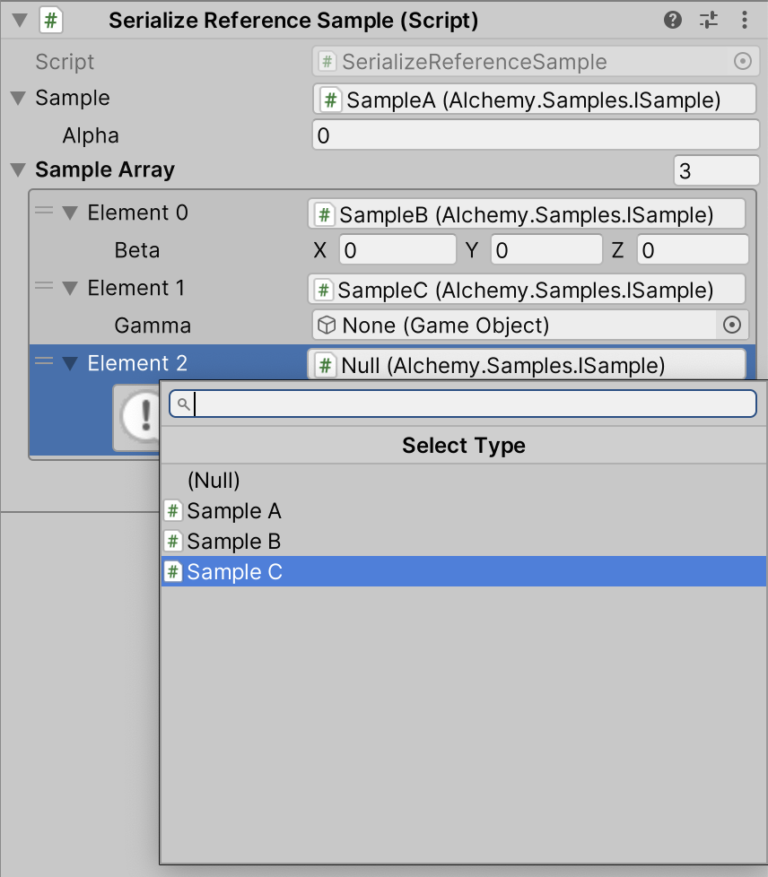This screenshot has height=877, width=768.
Task: Click the Sample Array size field
Action: point(716,171)
